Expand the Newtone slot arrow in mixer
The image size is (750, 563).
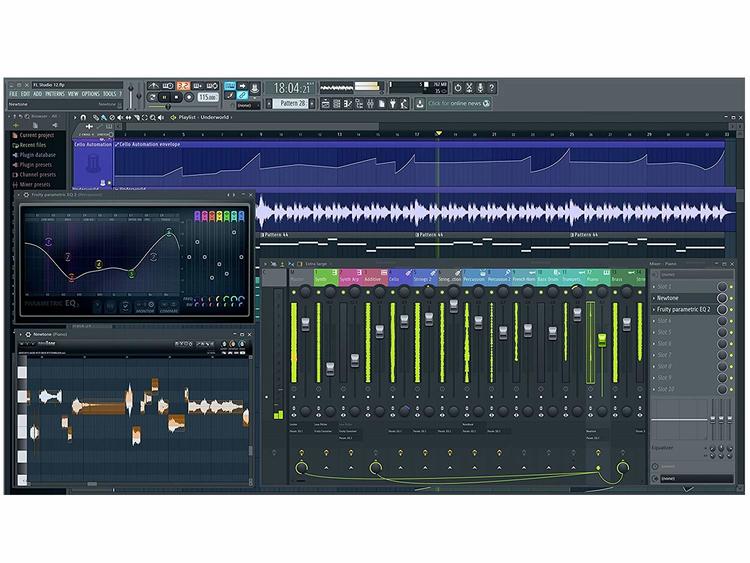click(654, 298)
